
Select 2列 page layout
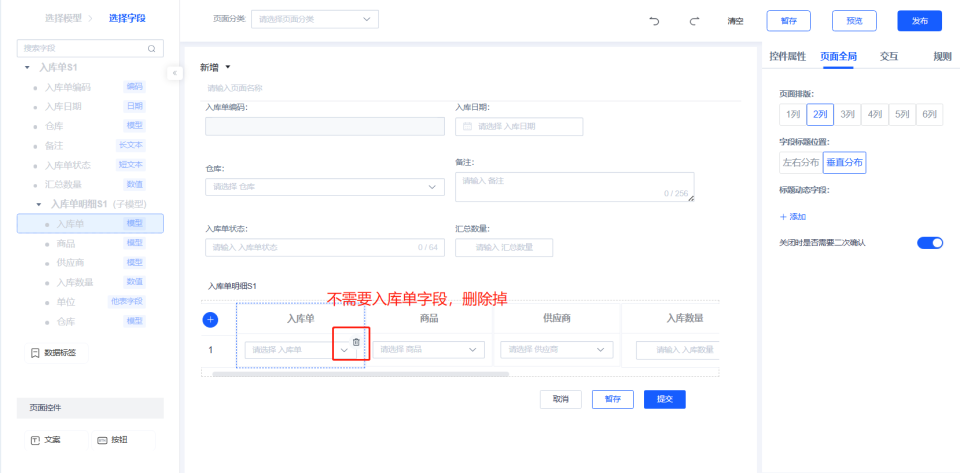(x=820, y=114)
